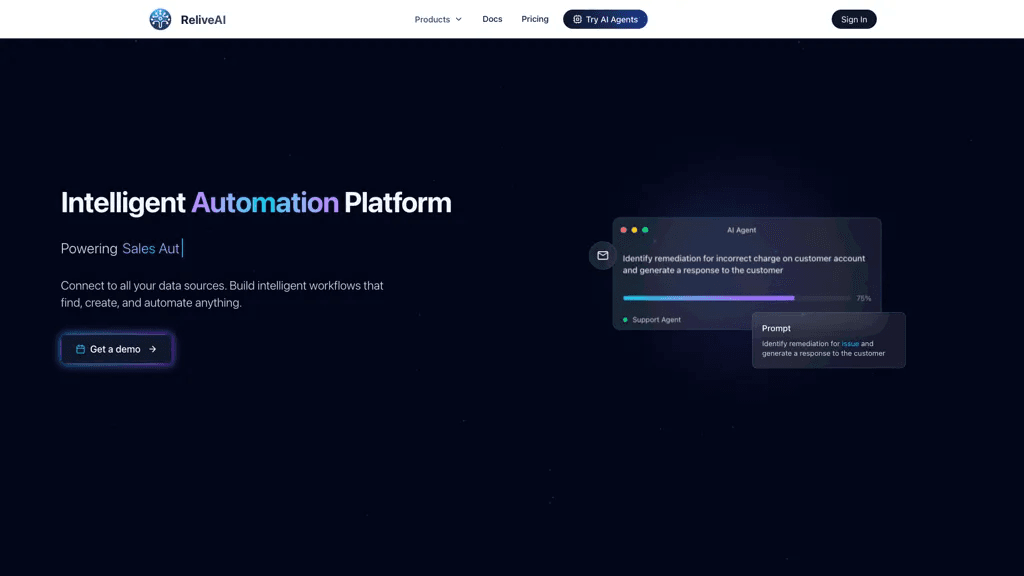Click the mail envelope icon beside AI Agent card
Image resolution: width=1024 pixels, height=576 pixels.
tap(603, 255)
